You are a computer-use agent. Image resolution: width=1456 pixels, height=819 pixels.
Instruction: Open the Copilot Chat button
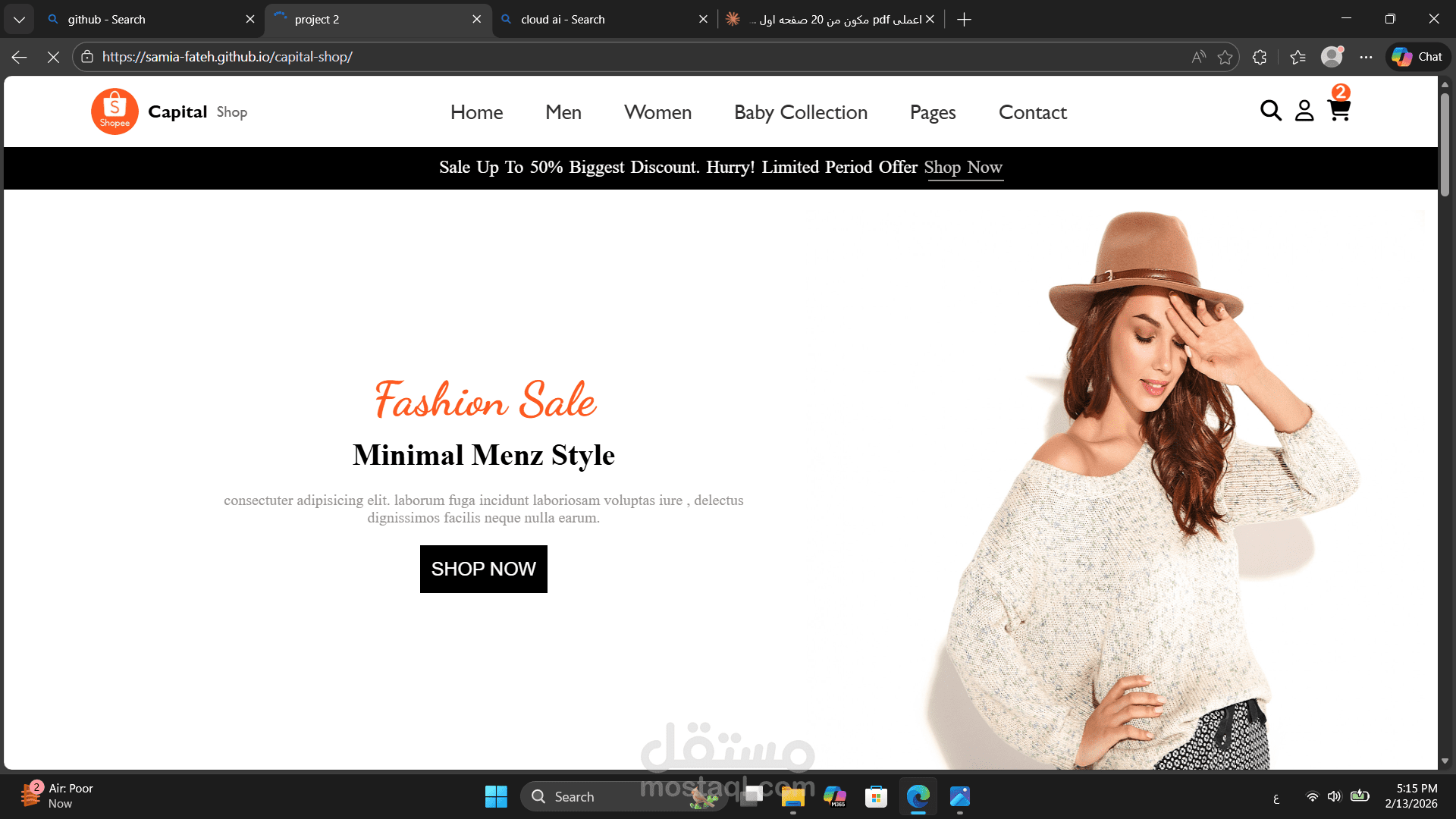(x=1417, y=57)
